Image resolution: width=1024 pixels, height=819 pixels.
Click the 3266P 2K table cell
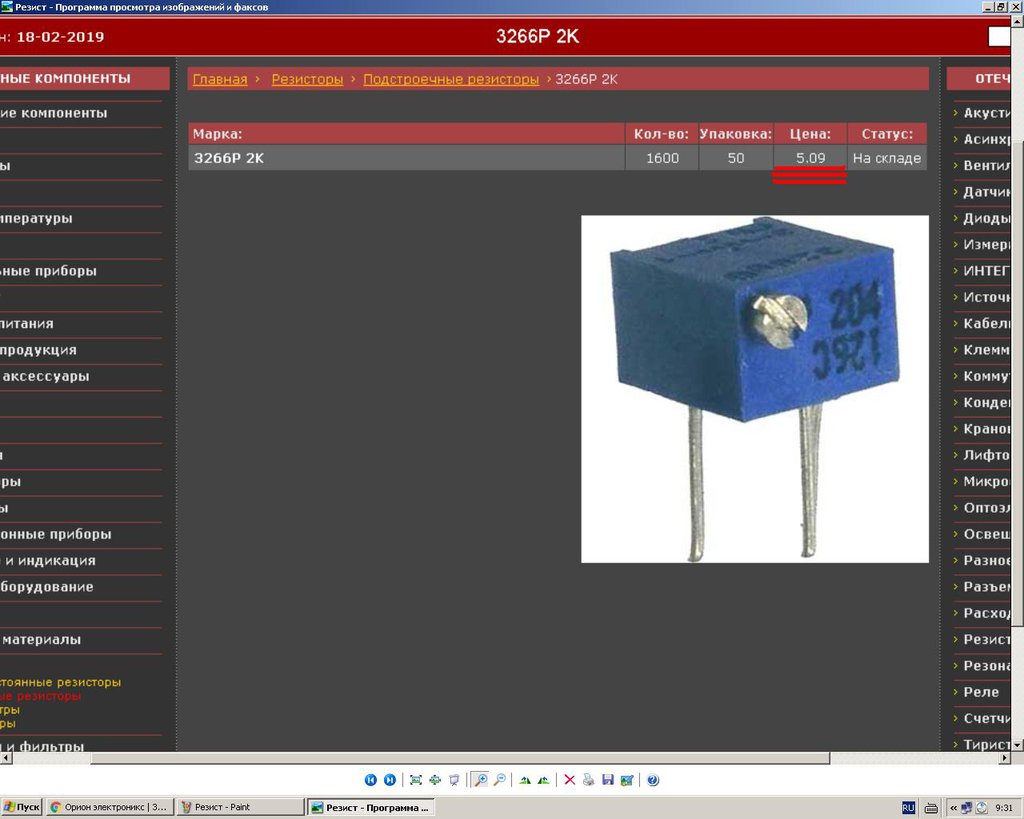click(406, 158)
